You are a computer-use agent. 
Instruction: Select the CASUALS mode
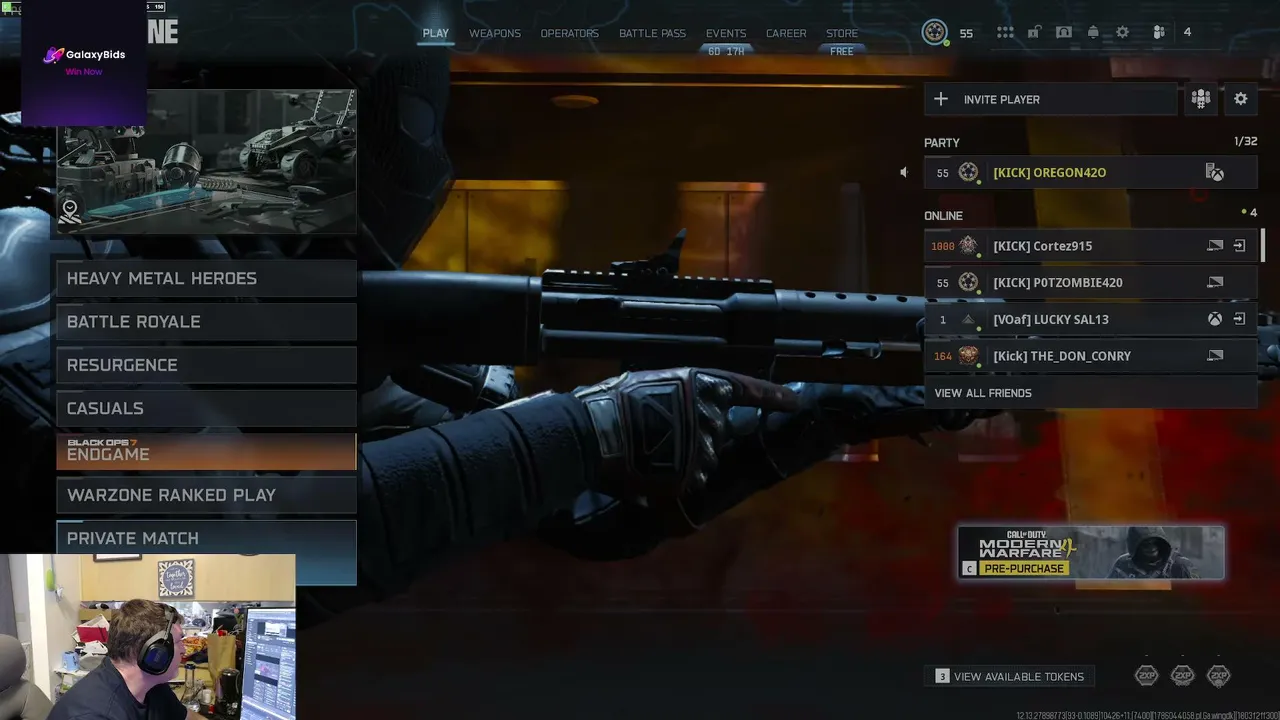206,408
